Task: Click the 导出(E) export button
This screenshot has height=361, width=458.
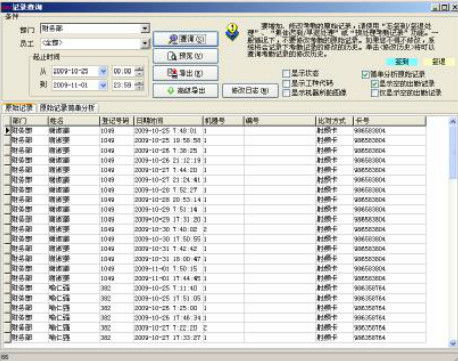Action: pyautogui.click(x=185, y=73)
